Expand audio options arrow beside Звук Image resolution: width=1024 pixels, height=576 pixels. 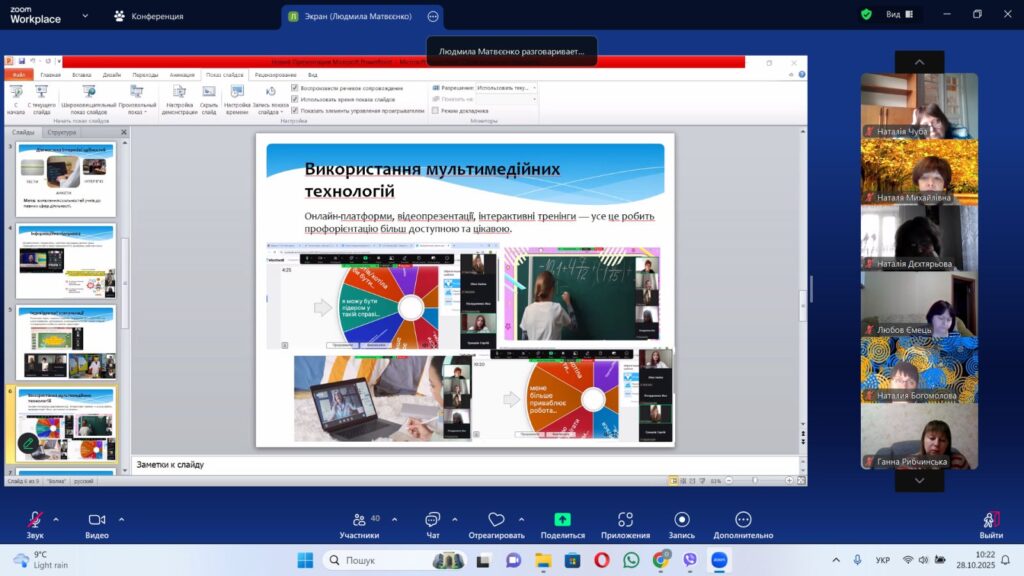click(x=56, y=519)
